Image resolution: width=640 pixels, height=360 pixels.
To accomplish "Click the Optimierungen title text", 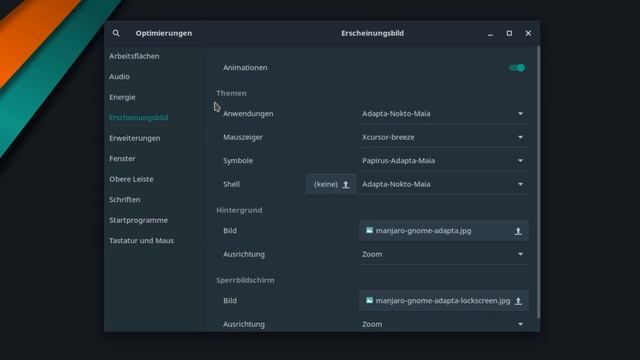I will click(x=164, y=33).
